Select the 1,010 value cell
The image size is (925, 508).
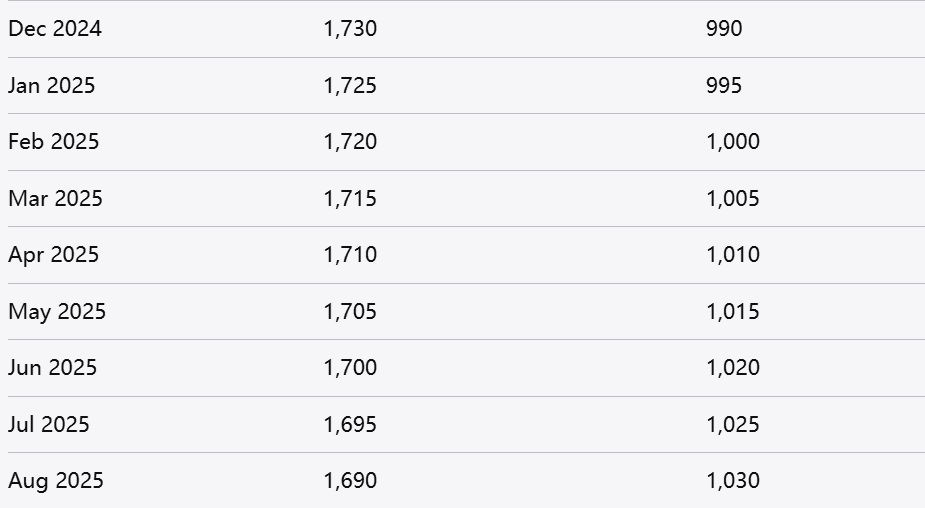coord(733,255)
